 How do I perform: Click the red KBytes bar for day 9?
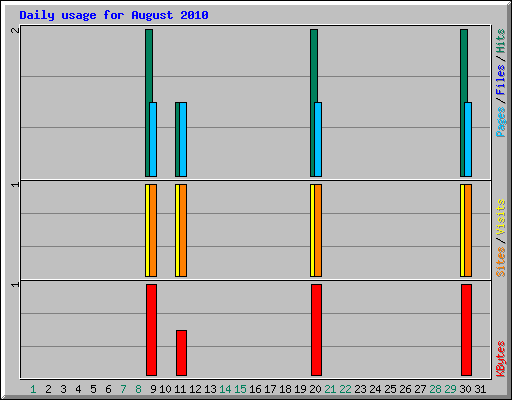[151, 330]
